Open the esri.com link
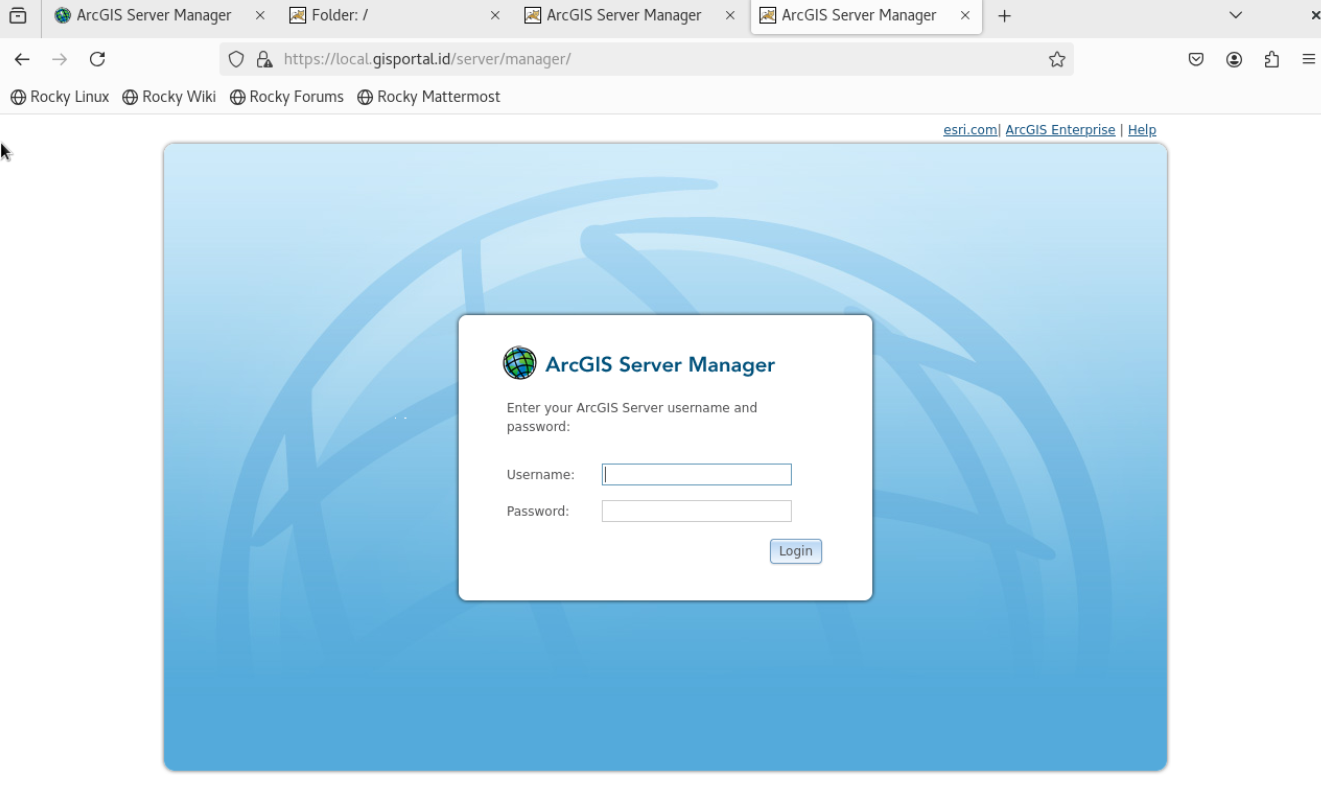This screenshot has height=786, width=1321. [970, 130]
